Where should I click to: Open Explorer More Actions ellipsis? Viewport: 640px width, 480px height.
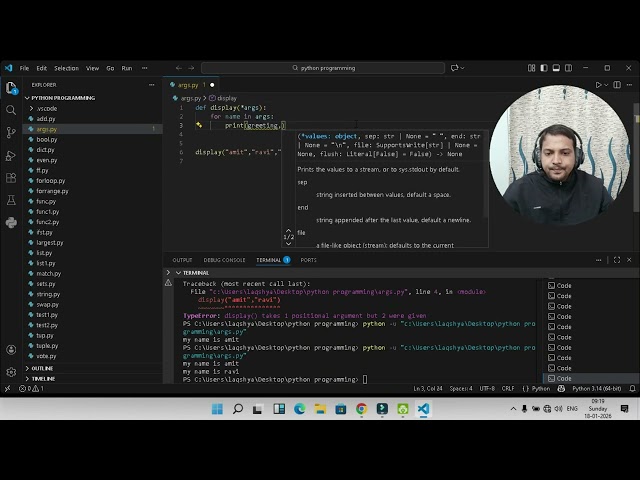(151, 85)
